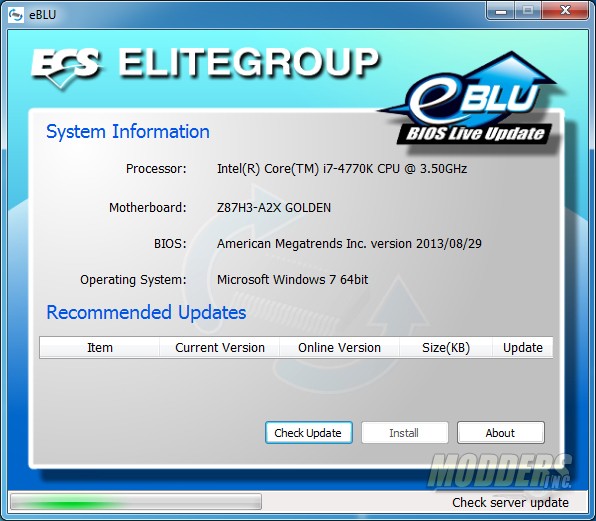Open the About dialog
Image resolution: width=596 pixels, height=521 pixels.
[501, 432]
